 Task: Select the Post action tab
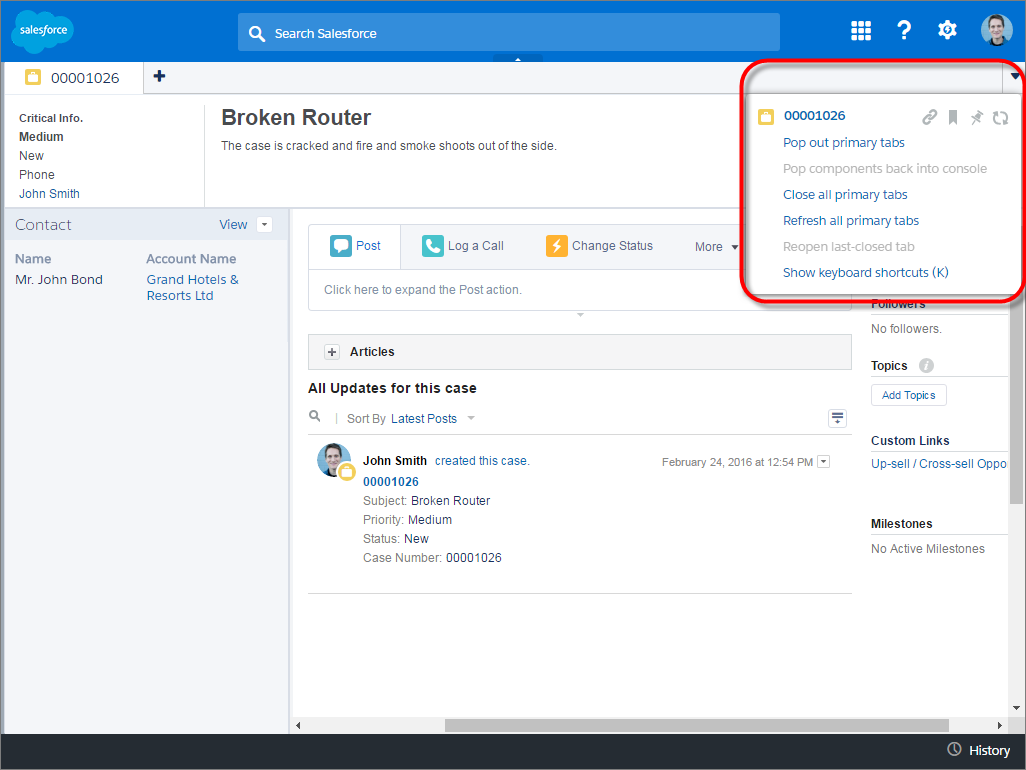point(355,246)
